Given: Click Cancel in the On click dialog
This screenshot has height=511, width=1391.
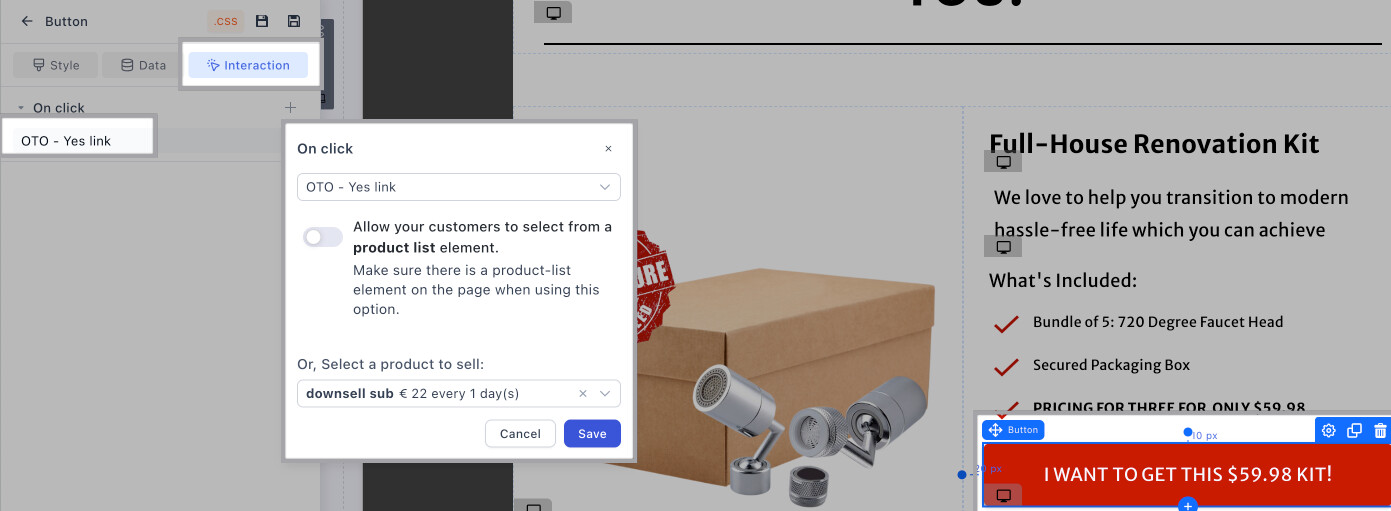Looking at the screenshot, I should [520, 433].
